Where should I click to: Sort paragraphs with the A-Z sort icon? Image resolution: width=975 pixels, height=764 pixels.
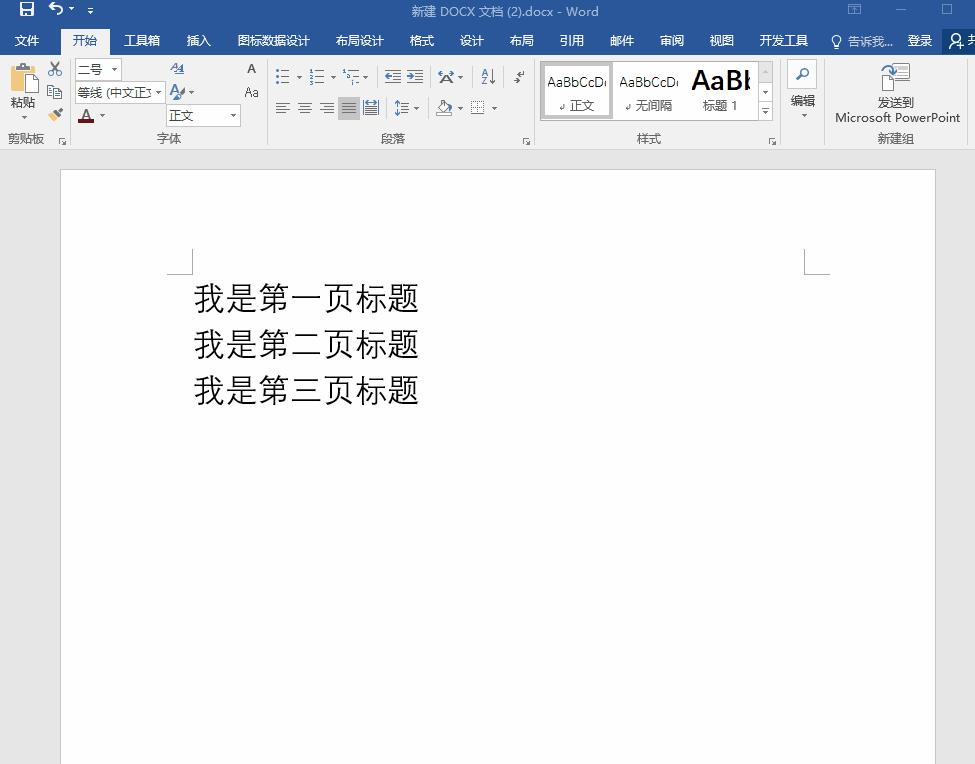[x=487, y=77]
